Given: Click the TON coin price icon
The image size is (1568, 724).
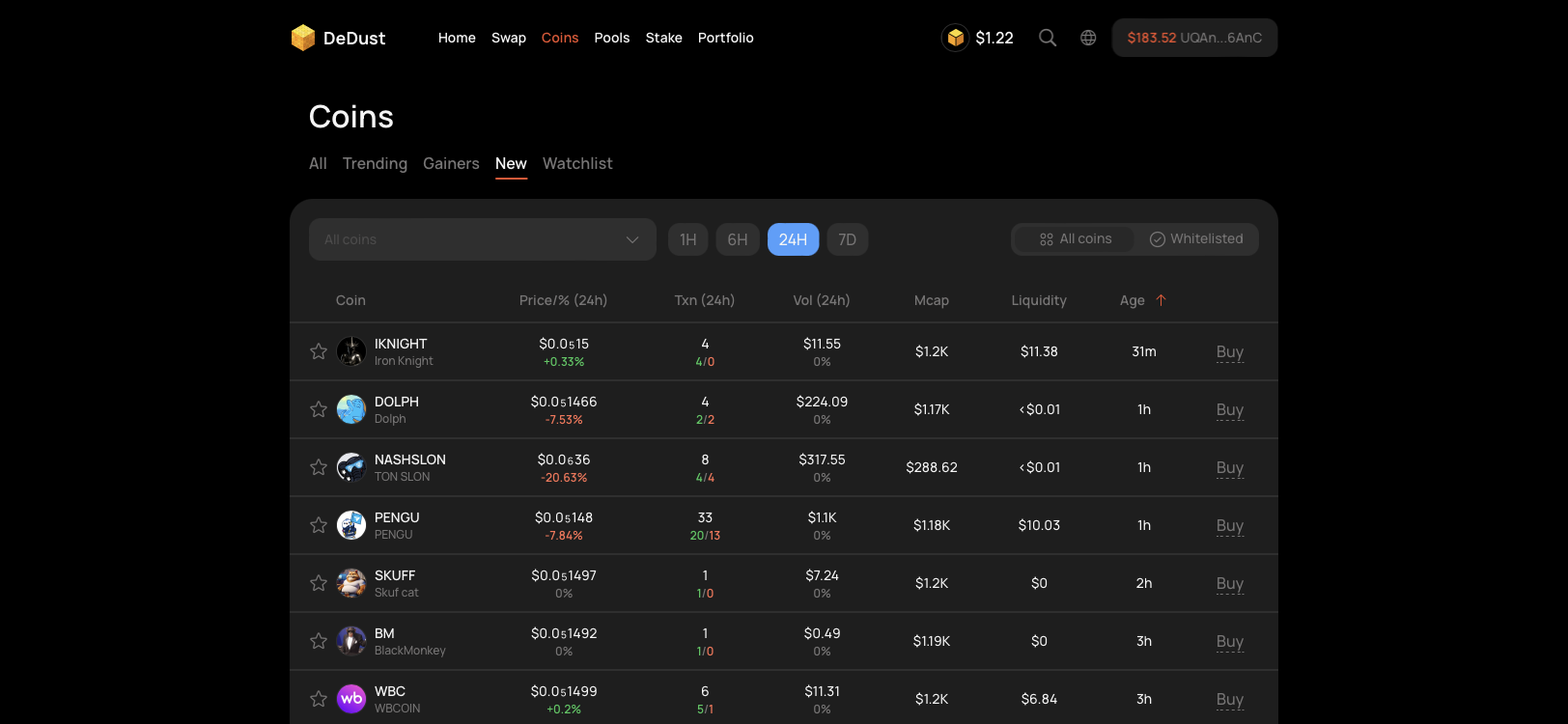Looking at the screenshot, I should tap(956, 38).
